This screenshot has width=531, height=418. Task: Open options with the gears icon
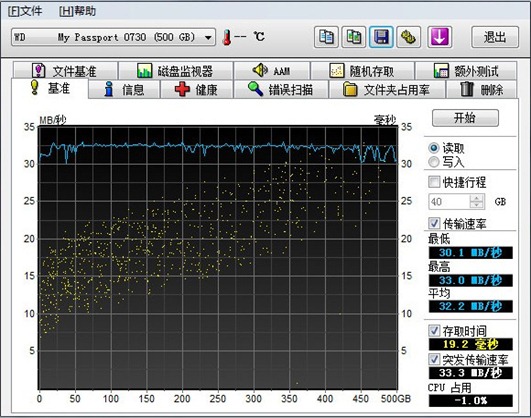[409, 37]
